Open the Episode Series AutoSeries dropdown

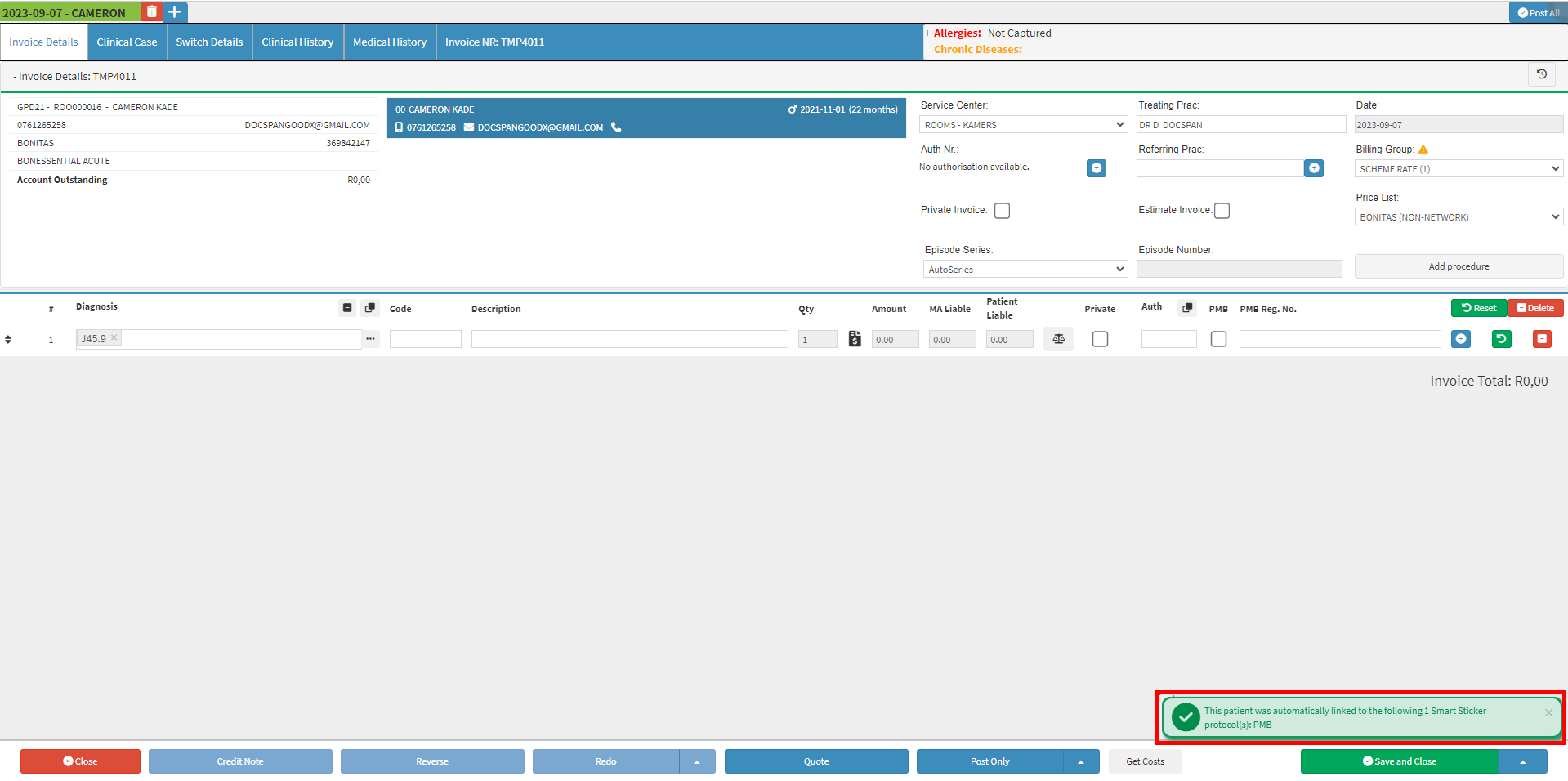tap(1025, 270)
